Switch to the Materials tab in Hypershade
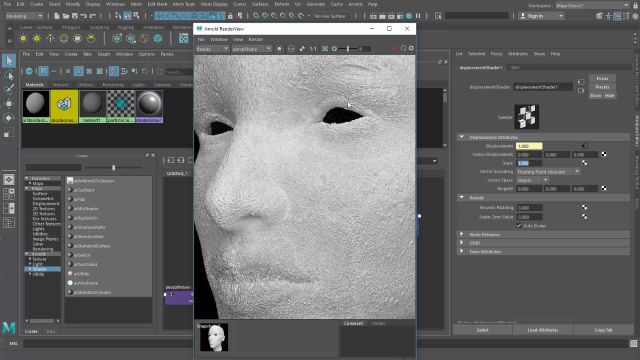 tap(34, 84)
